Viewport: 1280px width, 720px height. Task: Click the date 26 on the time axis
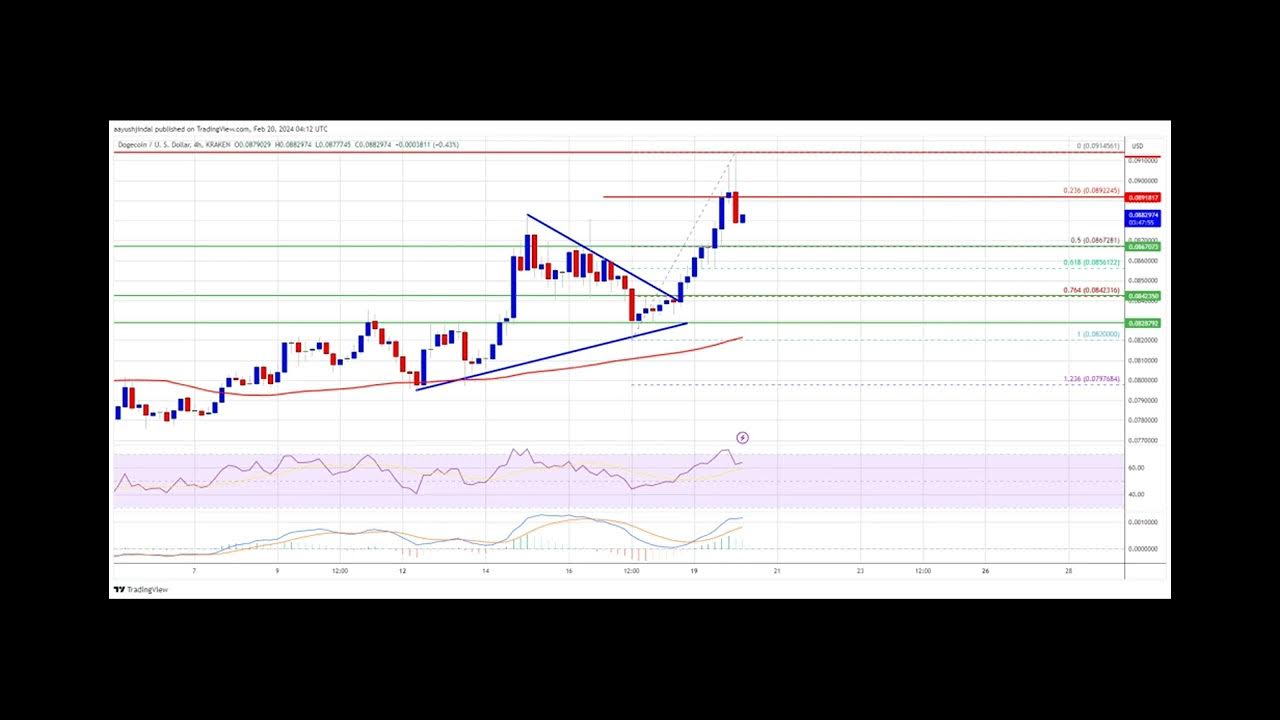click(985, 571)
